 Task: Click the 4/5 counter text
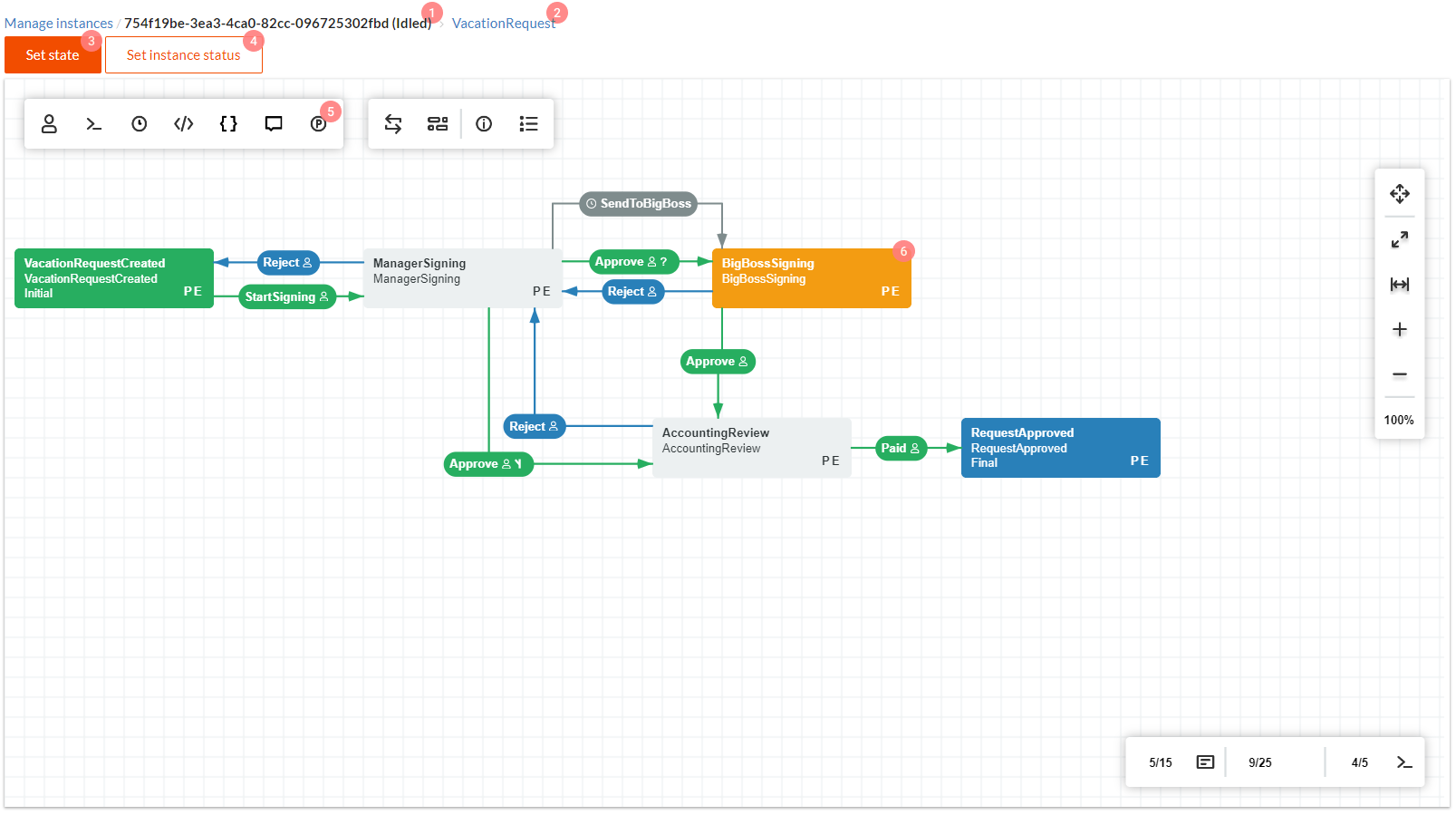pos(1360,762)
